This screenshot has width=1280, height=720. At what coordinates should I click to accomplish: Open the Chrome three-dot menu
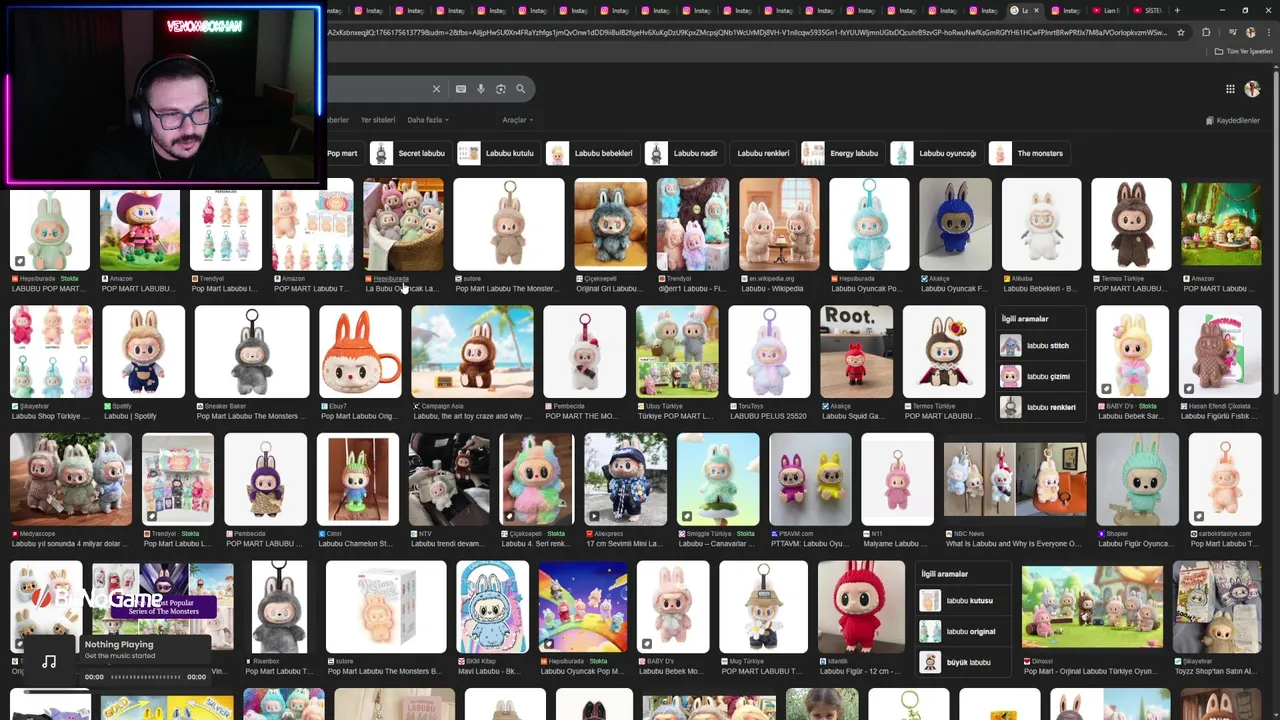1268,32
